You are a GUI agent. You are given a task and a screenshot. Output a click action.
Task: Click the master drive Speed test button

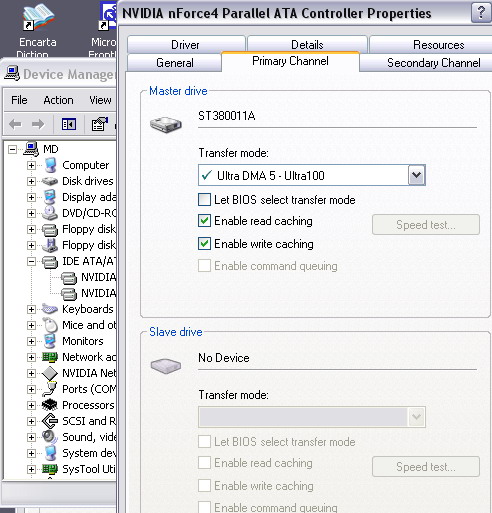tap(426, 225)
